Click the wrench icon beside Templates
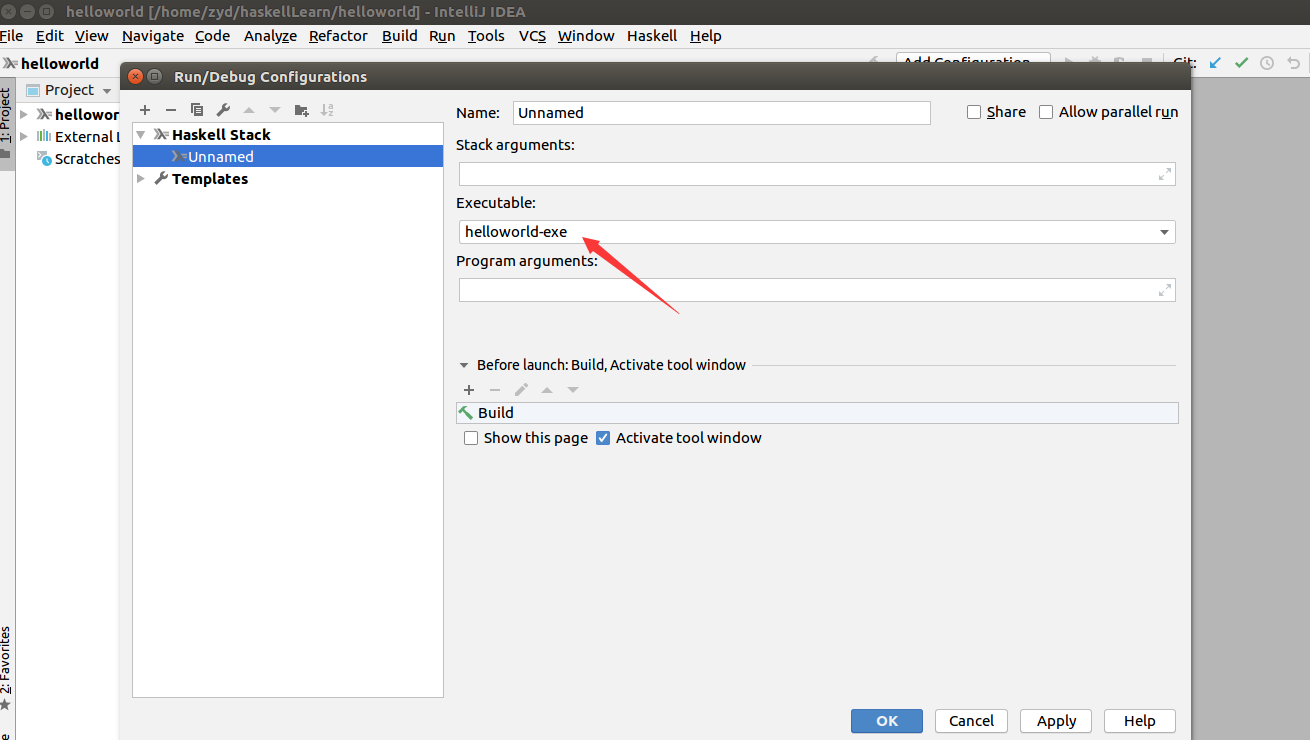This screenshot has width=1310, height=740. point(161,178)
